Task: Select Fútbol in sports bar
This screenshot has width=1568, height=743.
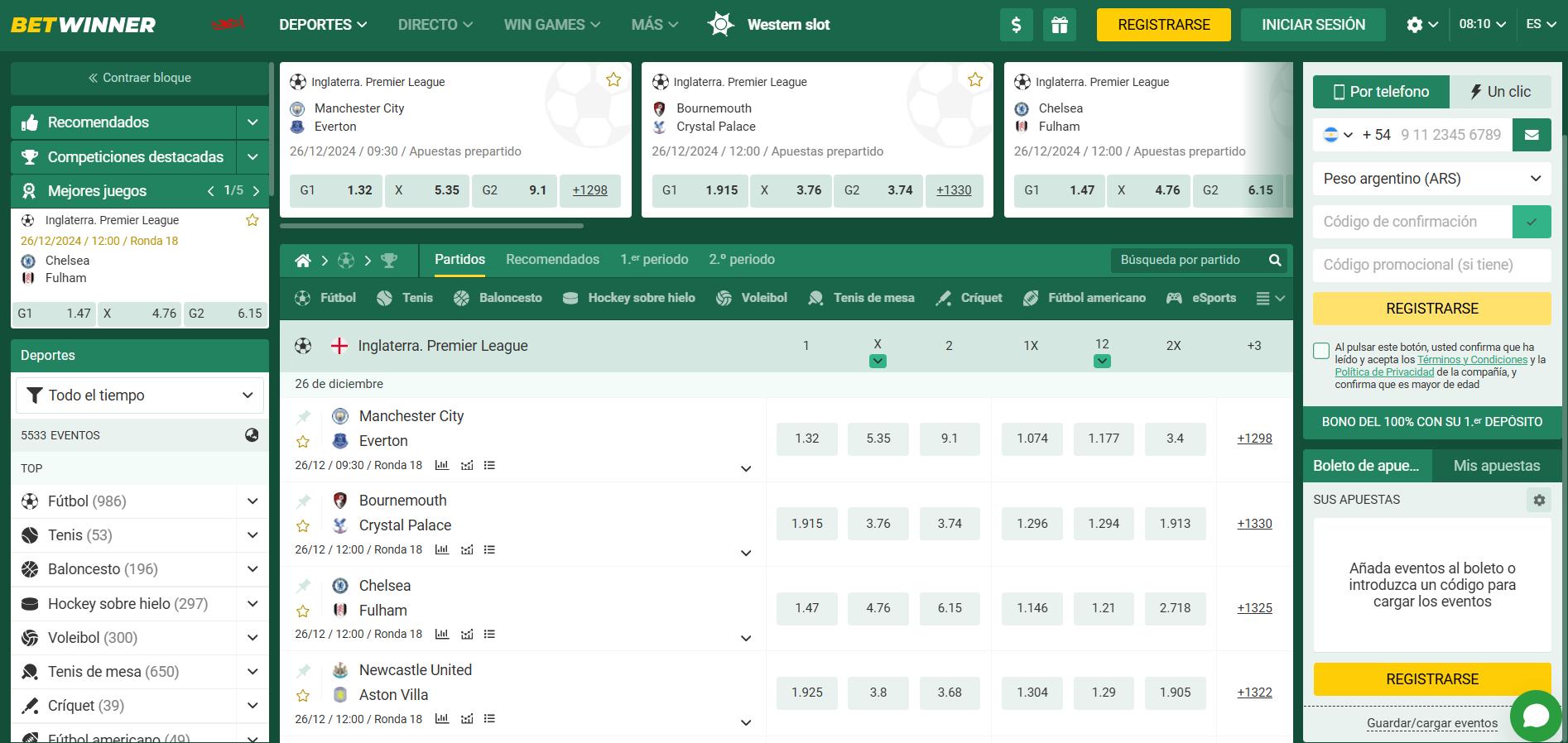Action: click(325, 298)
